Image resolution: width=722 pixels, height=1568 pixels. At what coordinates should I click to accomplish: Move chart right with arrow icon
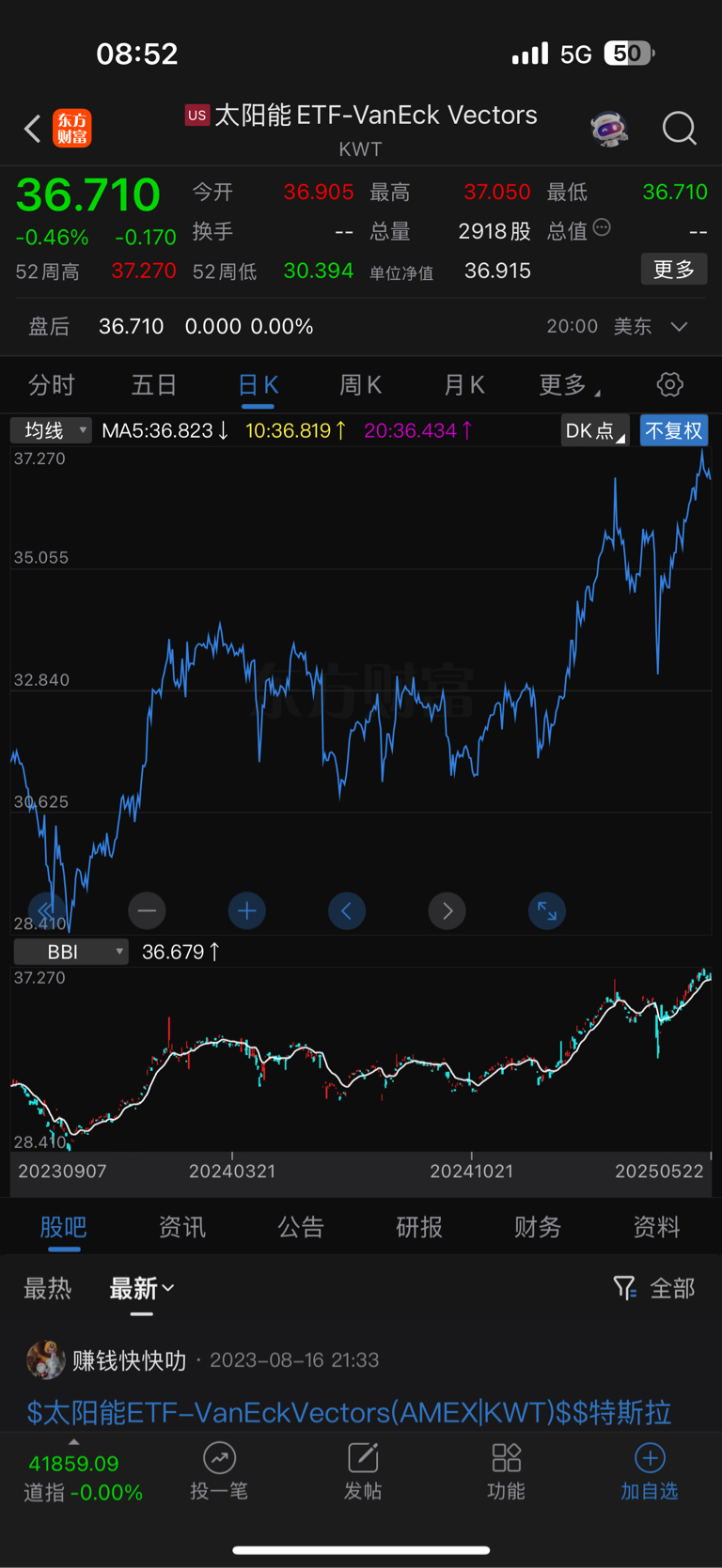coord(447,910)
